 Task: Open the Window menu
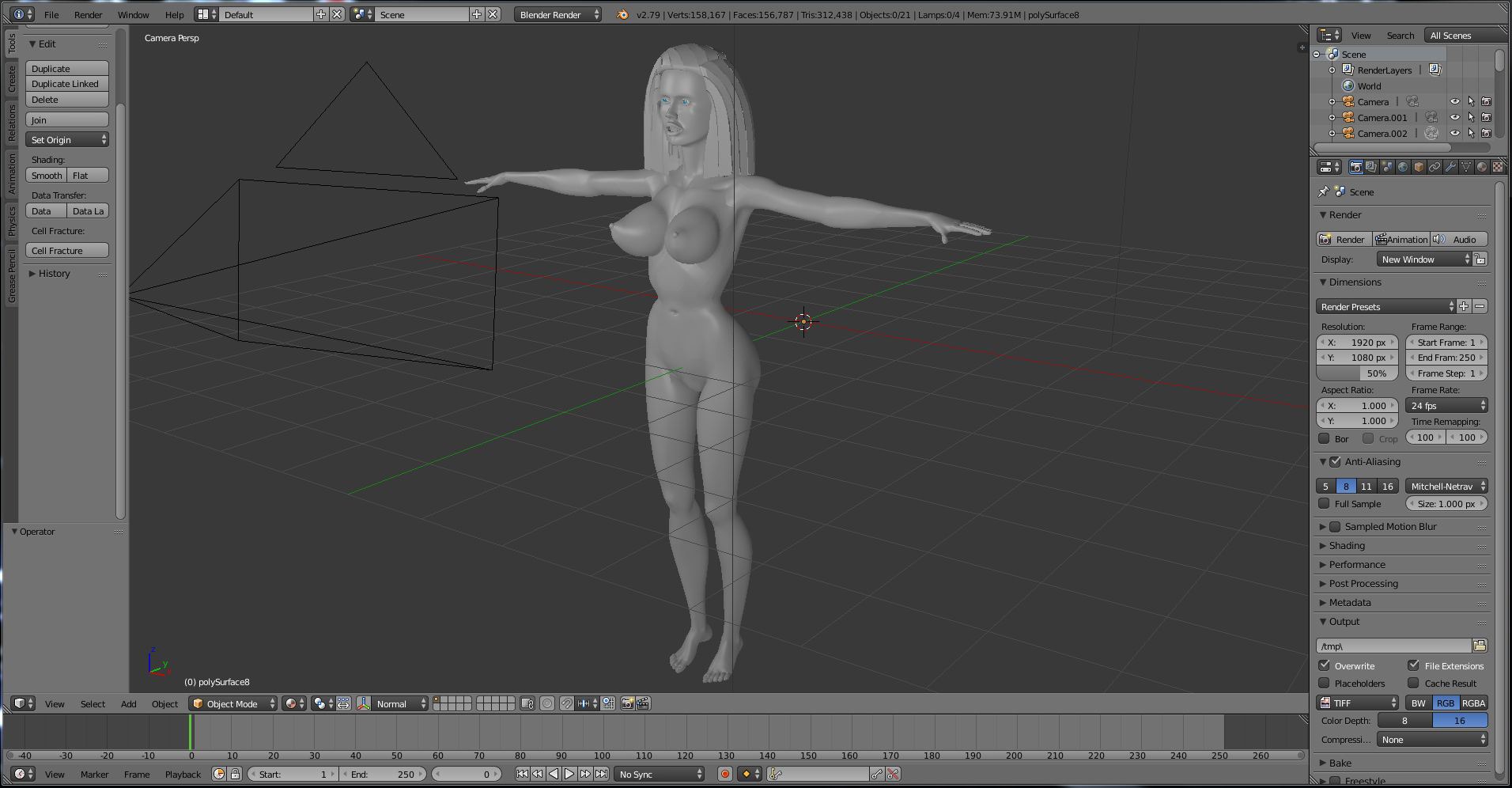tap(133, 14)
